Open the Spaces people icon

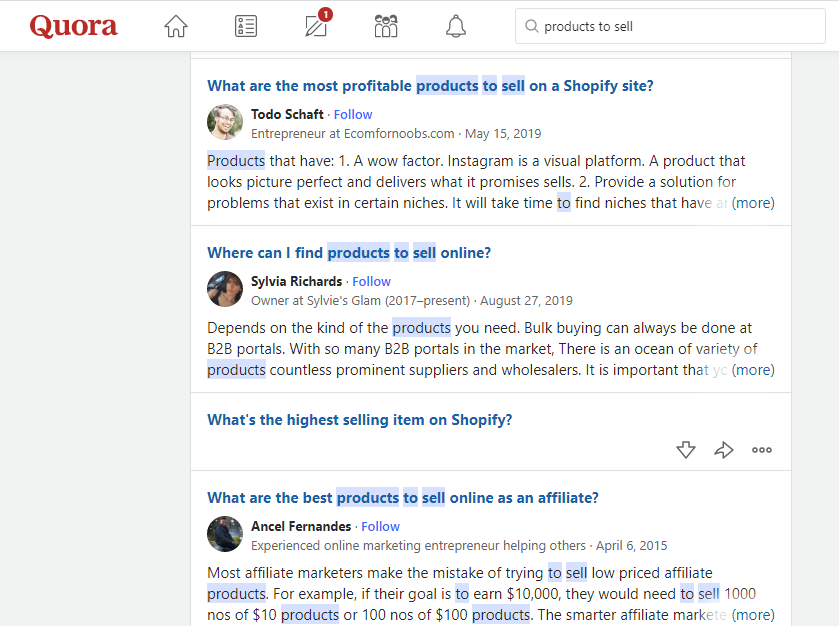coord(386,26)
